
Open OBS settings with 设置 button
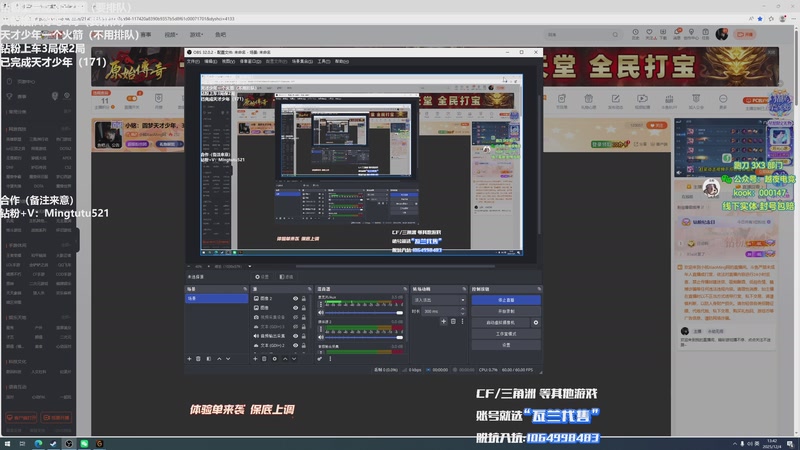[x=506, y=345]
